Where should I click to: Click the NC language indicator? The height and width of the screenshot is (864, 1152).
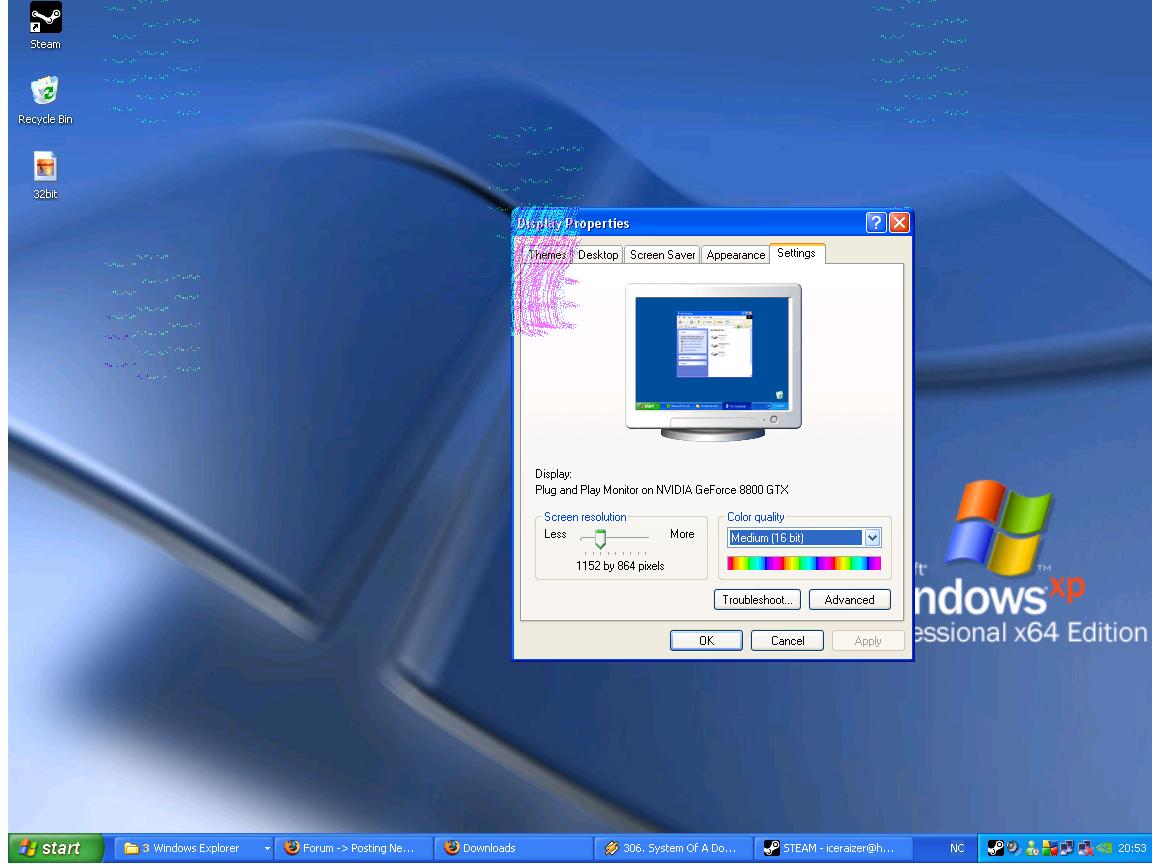pyautogui.click(x=957, y=848)
